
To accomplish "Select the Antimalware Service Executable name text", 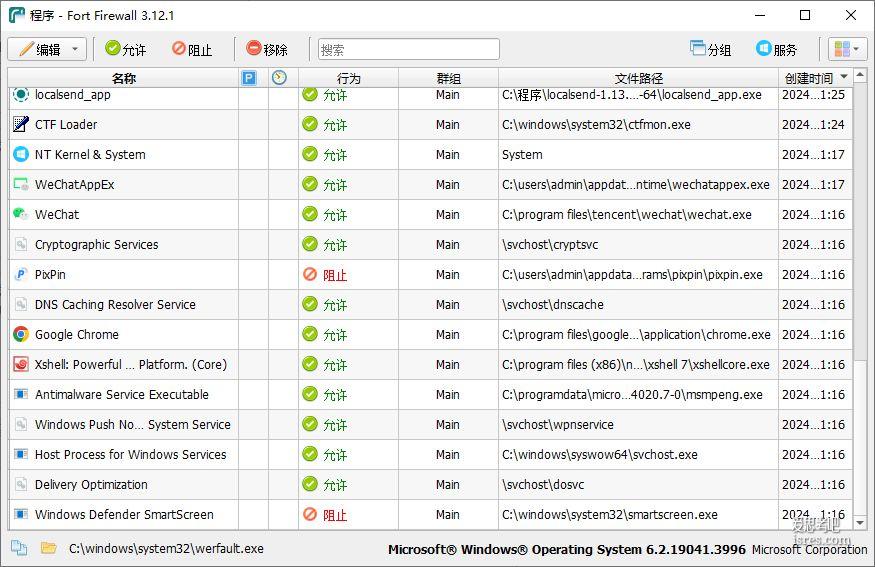I will point(122,395).
